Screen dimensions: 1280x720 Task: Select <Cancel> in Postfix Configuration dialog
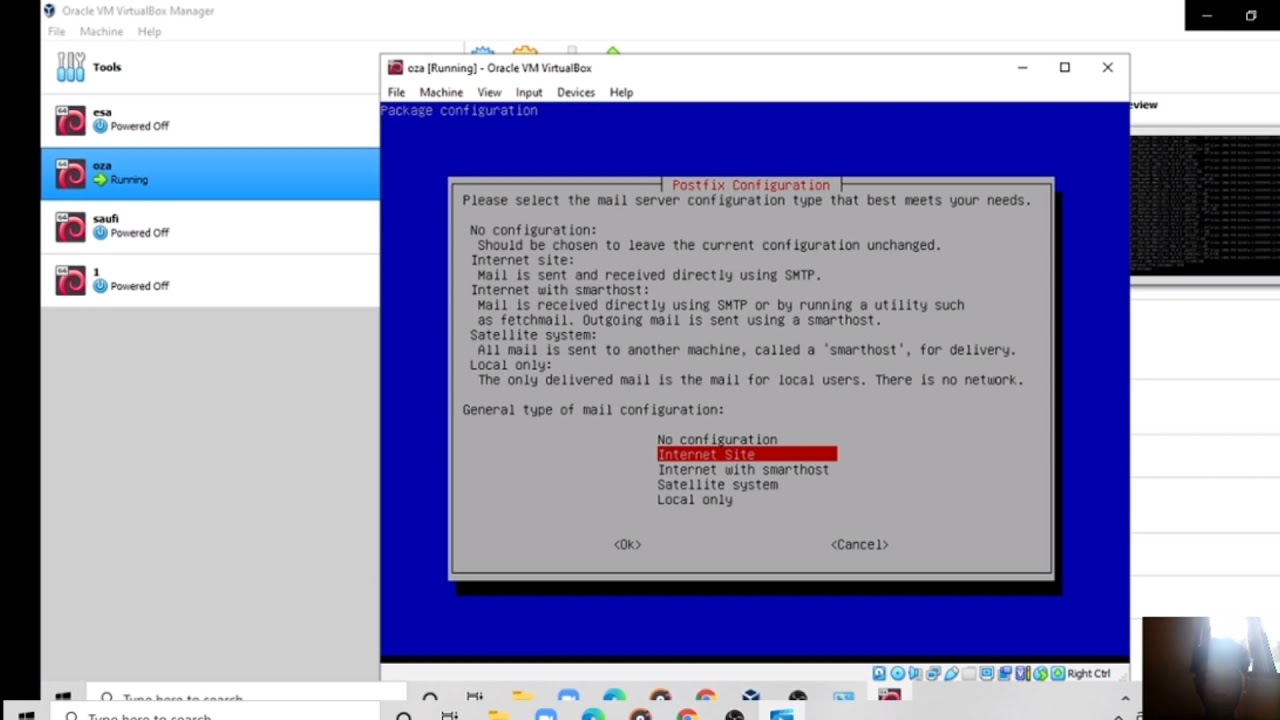pos(859,544)
